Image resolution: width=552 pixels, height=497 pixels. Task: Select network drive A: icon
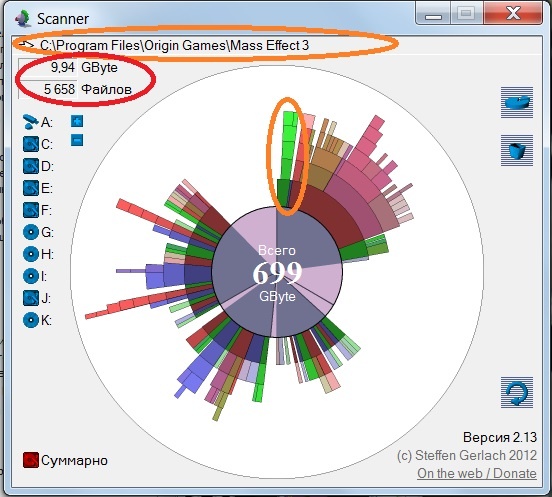(x=31, y=122)
